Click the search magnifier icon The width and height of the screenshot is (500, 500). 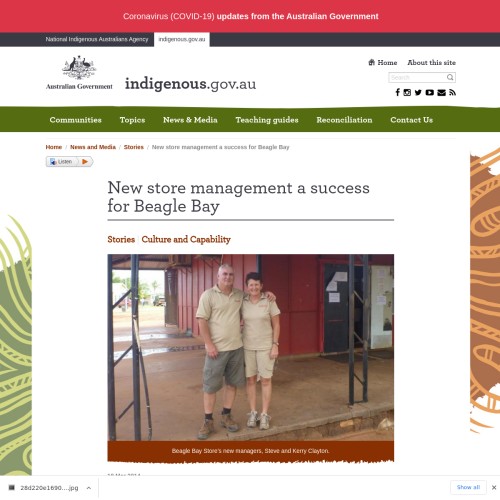tap(450, 77)
